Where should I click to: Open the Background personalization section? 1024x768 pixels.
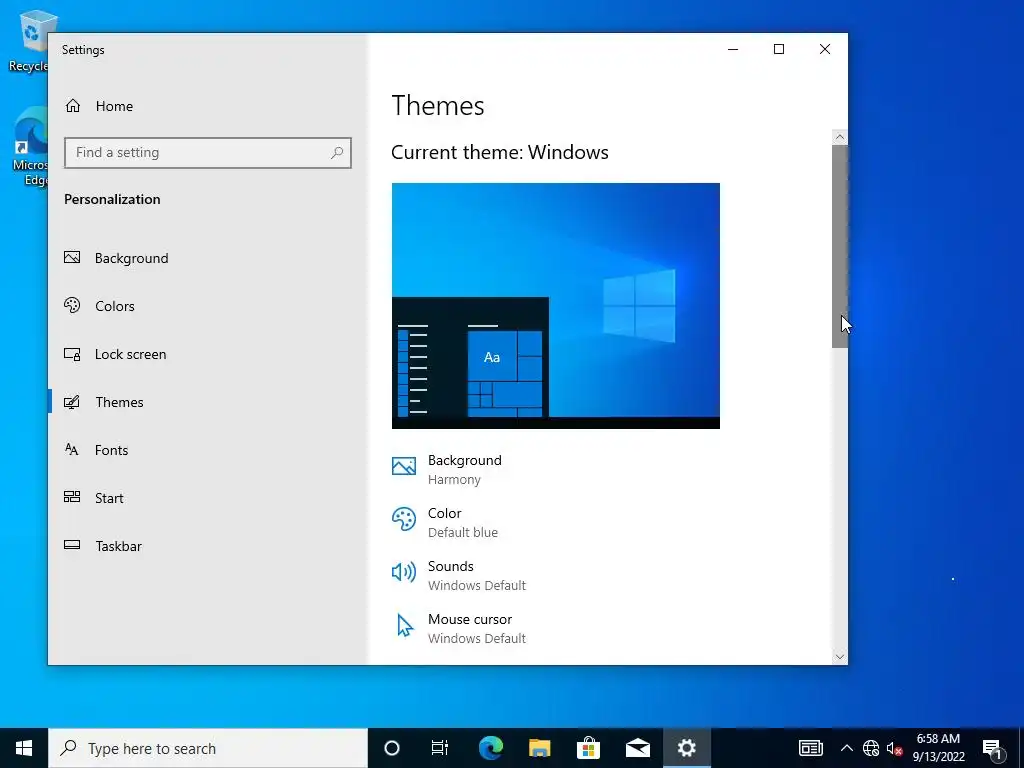tap(116, 258)
